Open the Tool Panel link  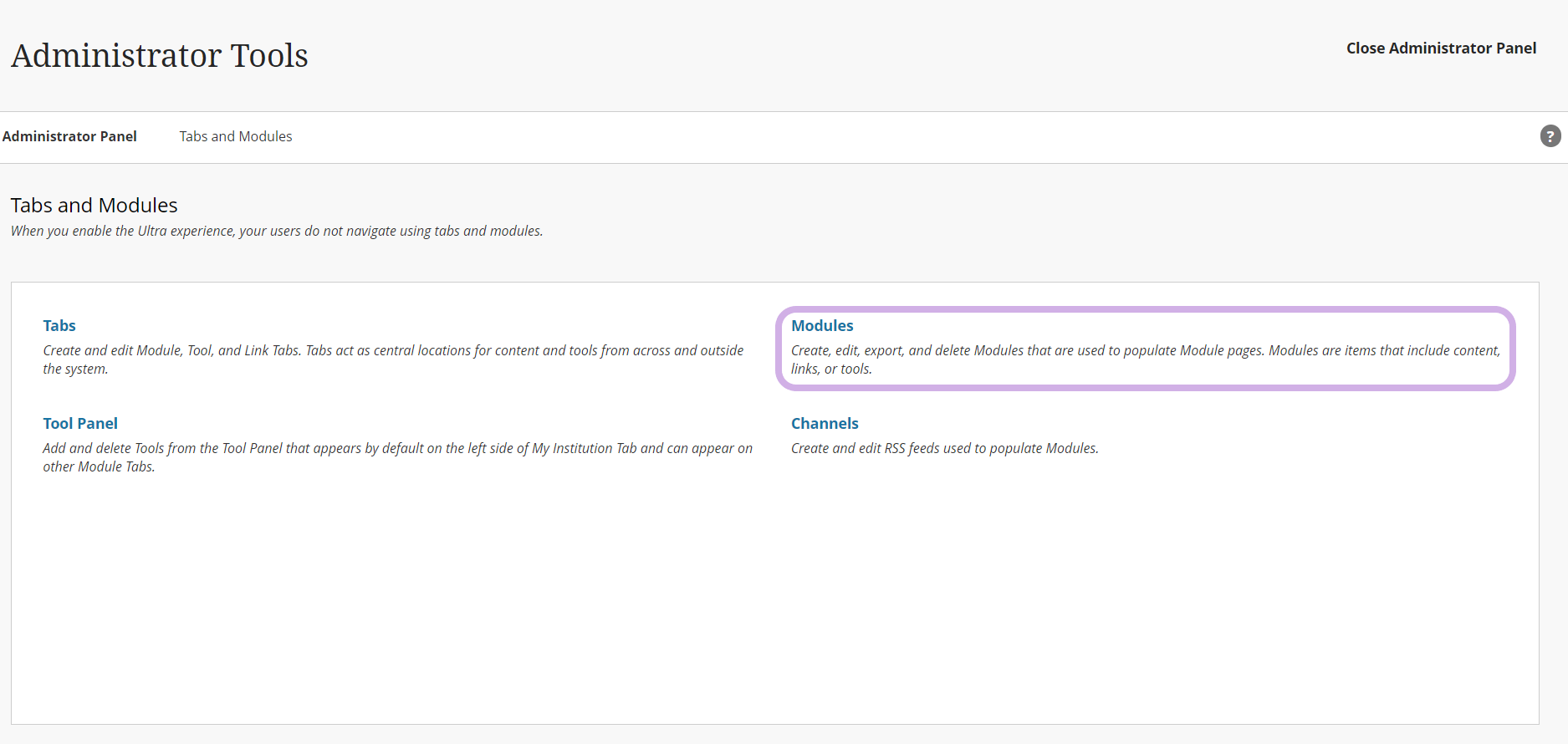click(80, 424)
